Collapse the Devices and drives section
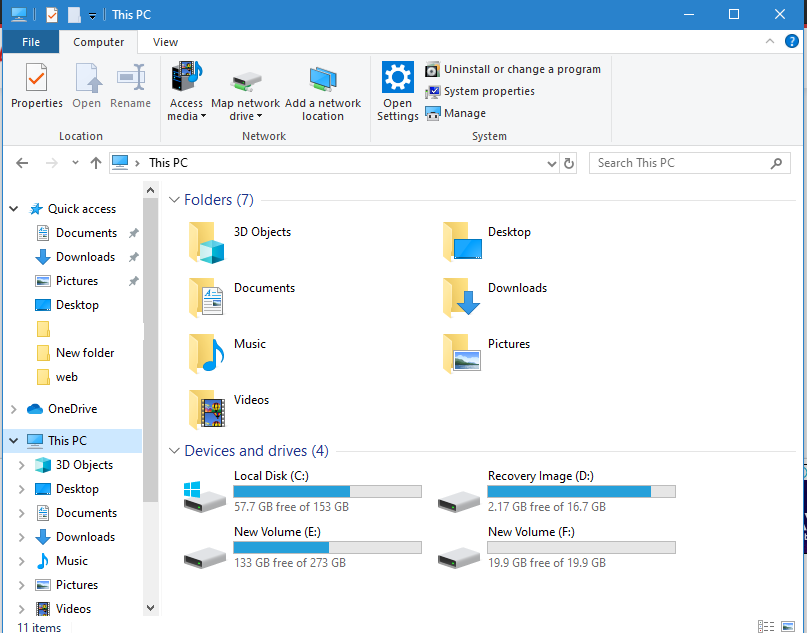 [174, 451]
